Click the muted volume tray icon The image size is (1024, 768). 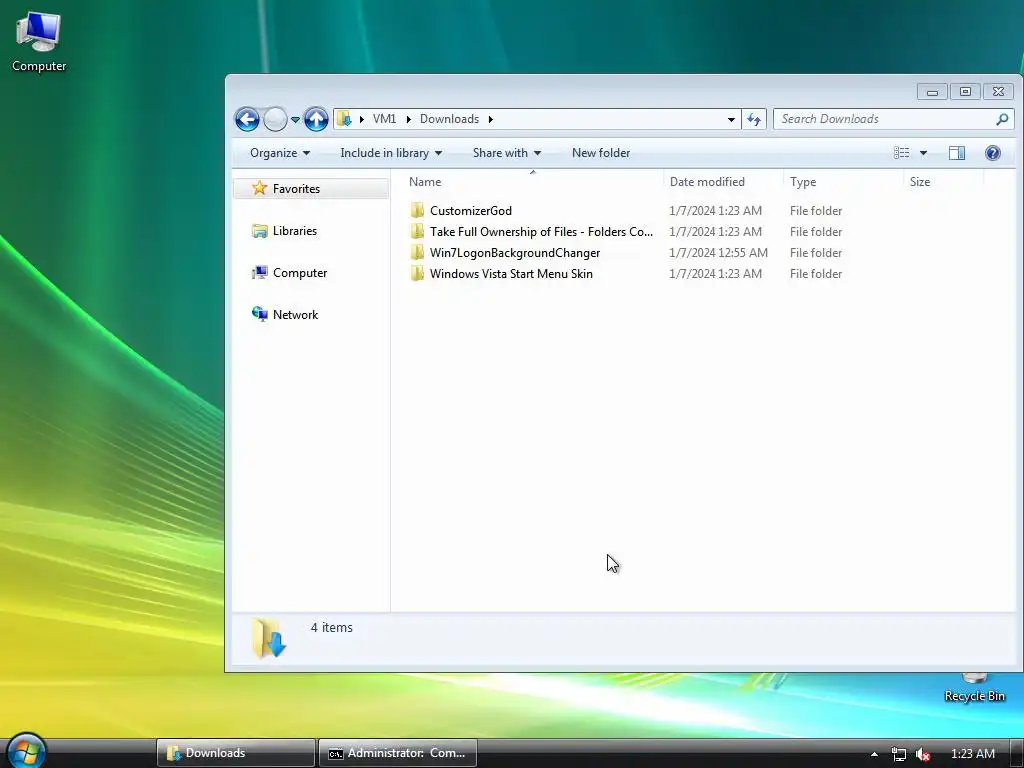tap(923, 754)
